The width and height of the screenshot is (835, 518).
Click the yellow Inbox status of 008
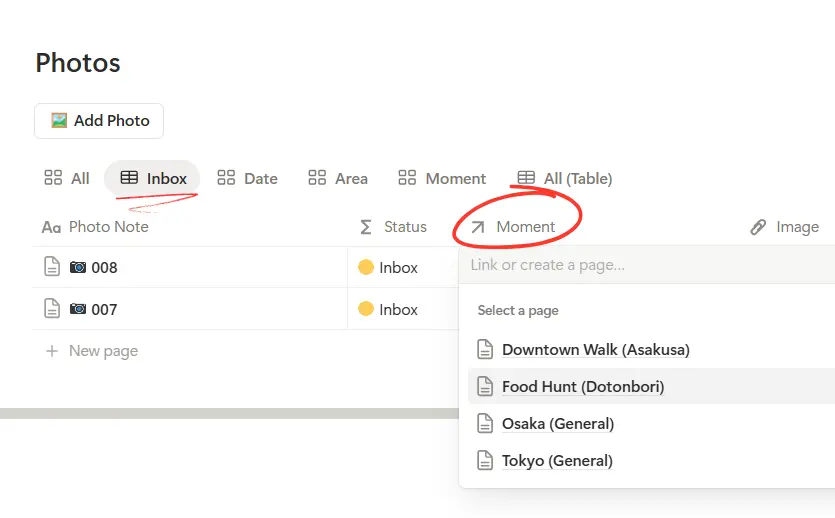(388, 267)
